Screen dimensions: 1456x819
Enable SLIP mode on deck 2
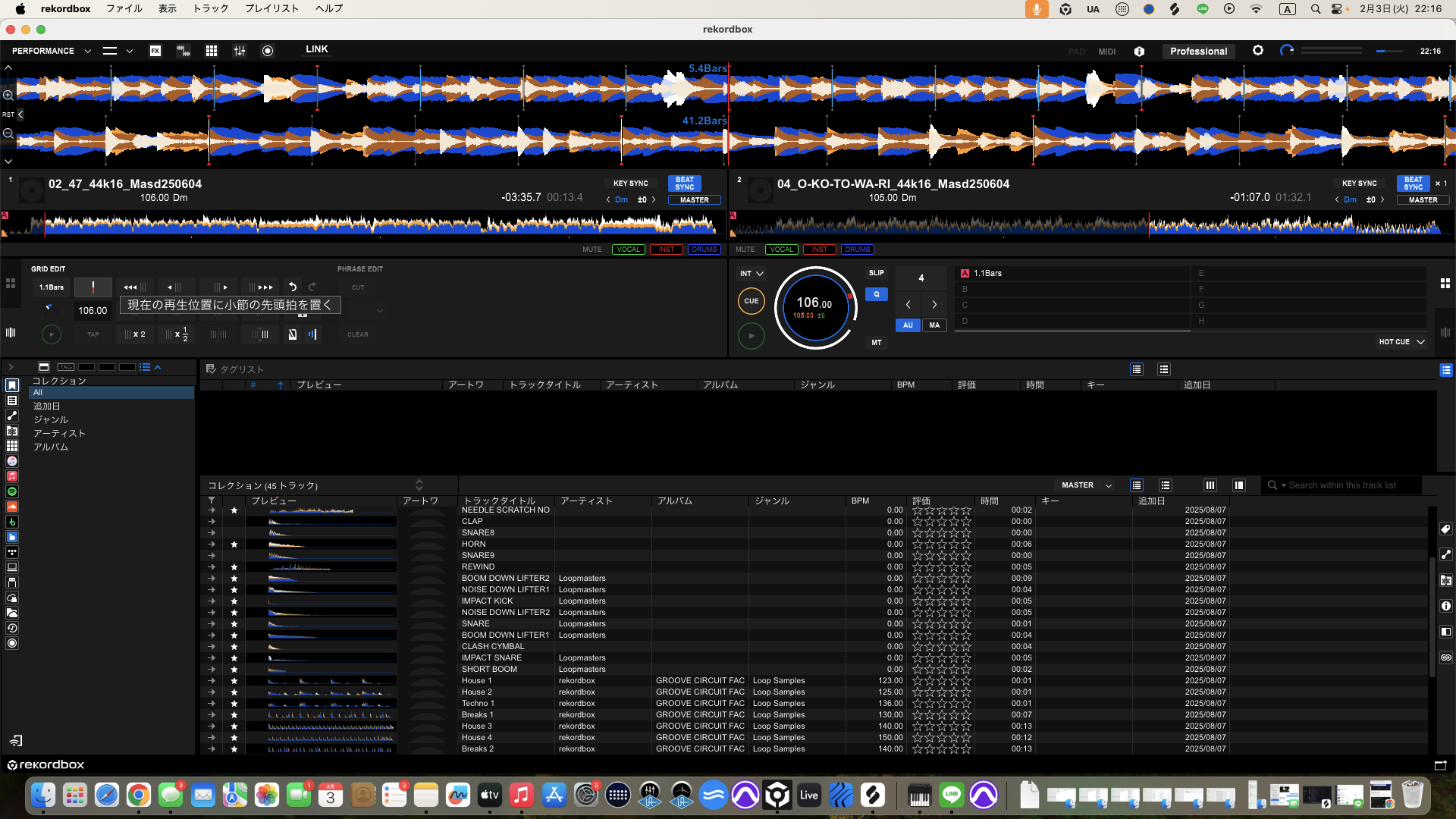pos(876,273)
